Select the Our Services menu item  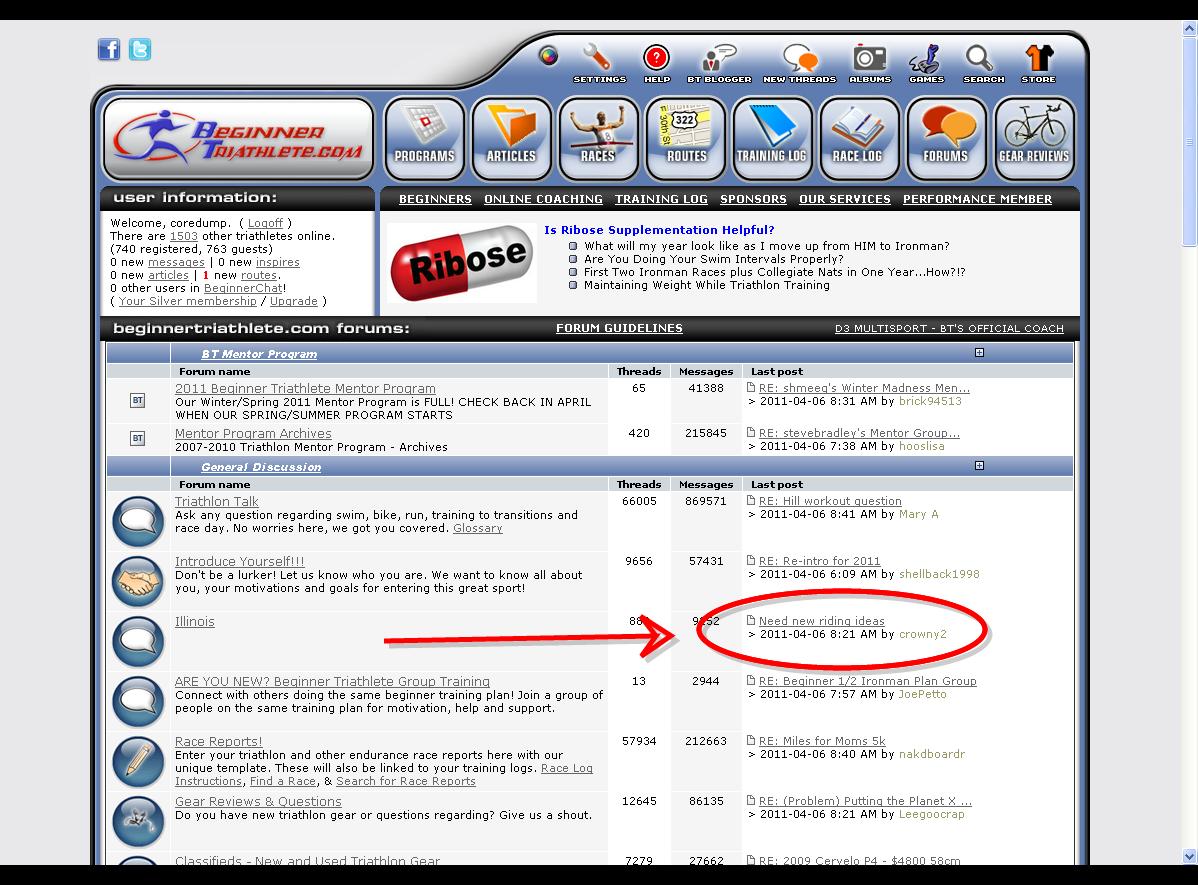[845, 199]
